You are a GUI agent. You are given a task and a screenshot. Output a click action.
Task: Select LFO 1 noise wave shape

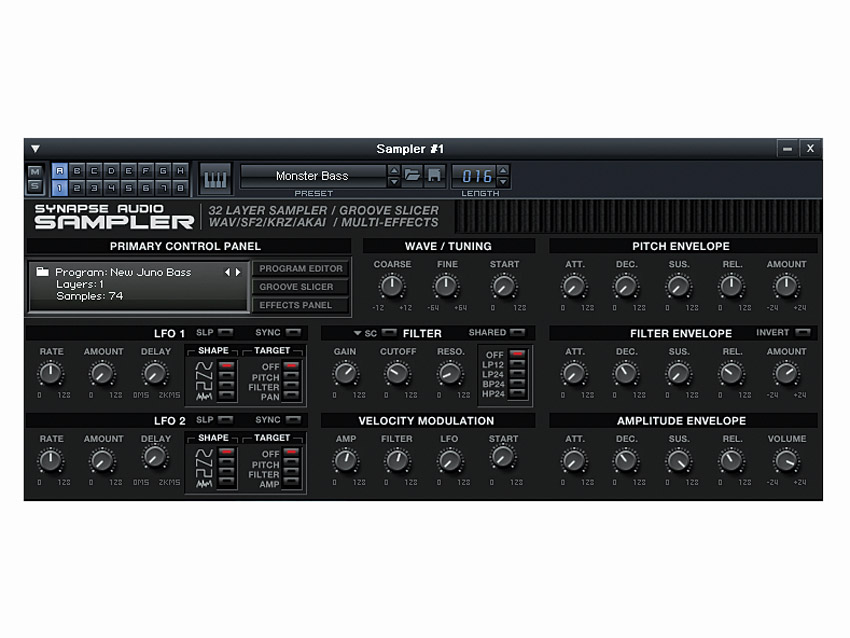point(227,395)
